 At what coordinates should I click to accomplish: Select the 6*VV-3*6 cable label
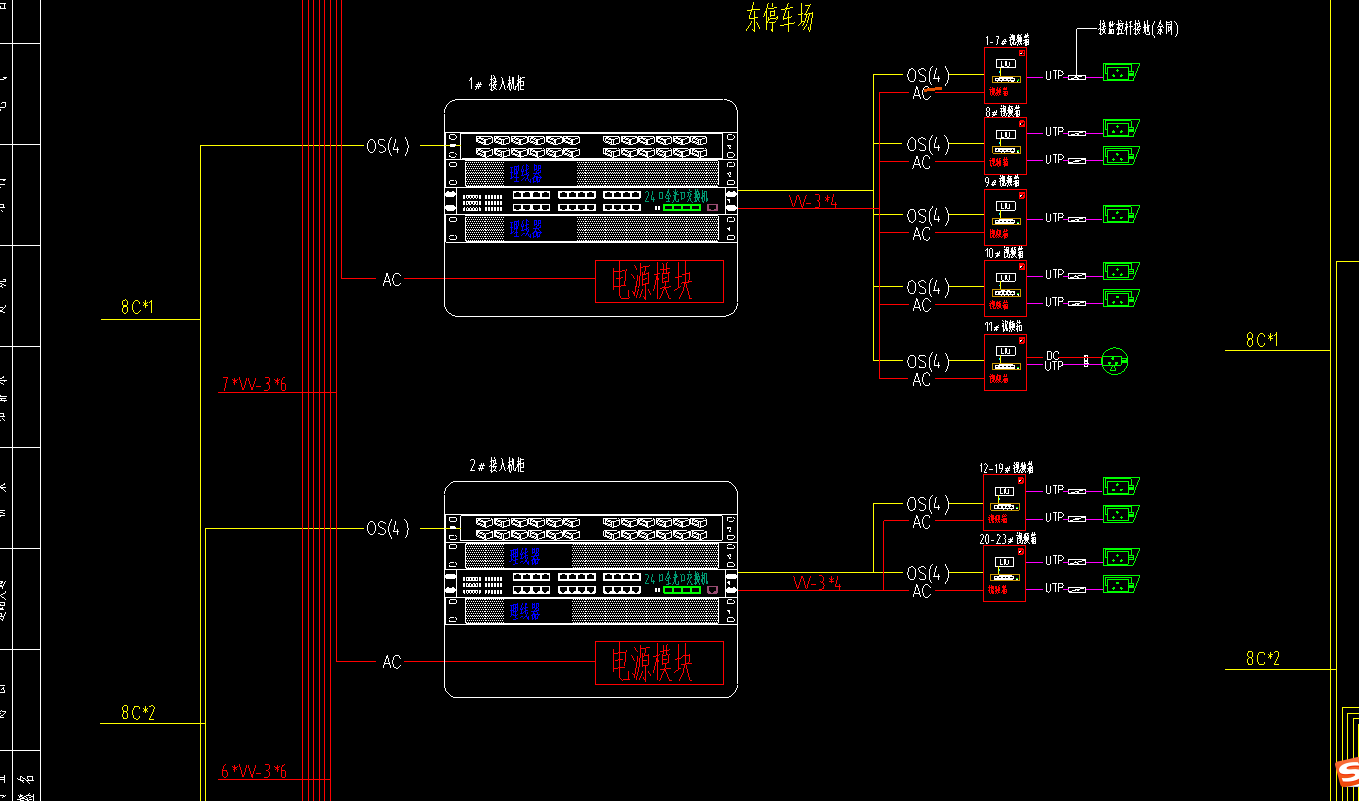click(254, 771)
